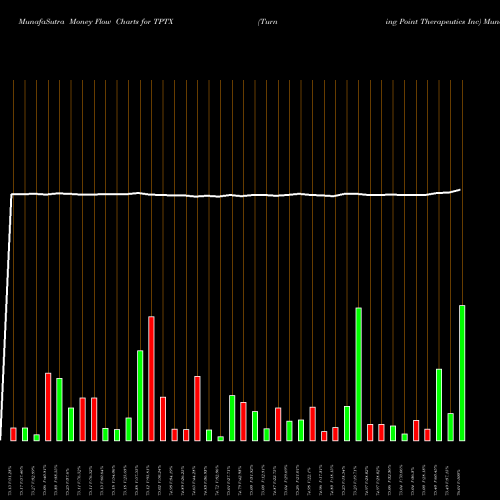This screenshot has width=500, height=500.
Task: Click the 'MunafaSutra Money Flow Charts for TPTX' title
Action: click(96, 22)
